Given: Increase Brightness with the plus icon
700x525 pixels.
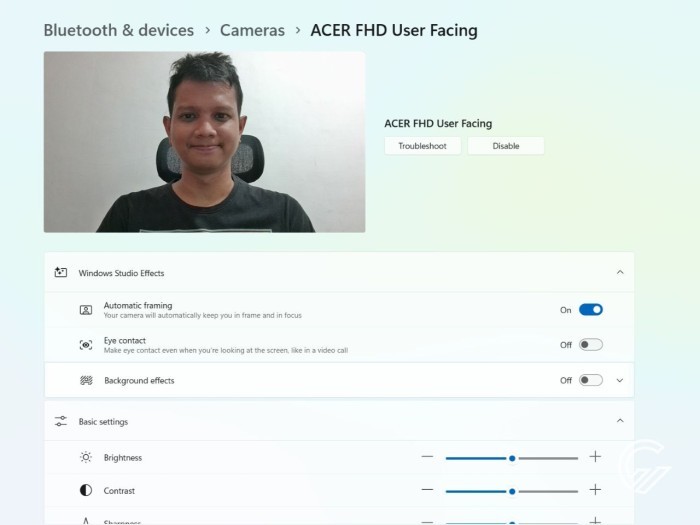Looking at the screenshot, I should (595, 457).
